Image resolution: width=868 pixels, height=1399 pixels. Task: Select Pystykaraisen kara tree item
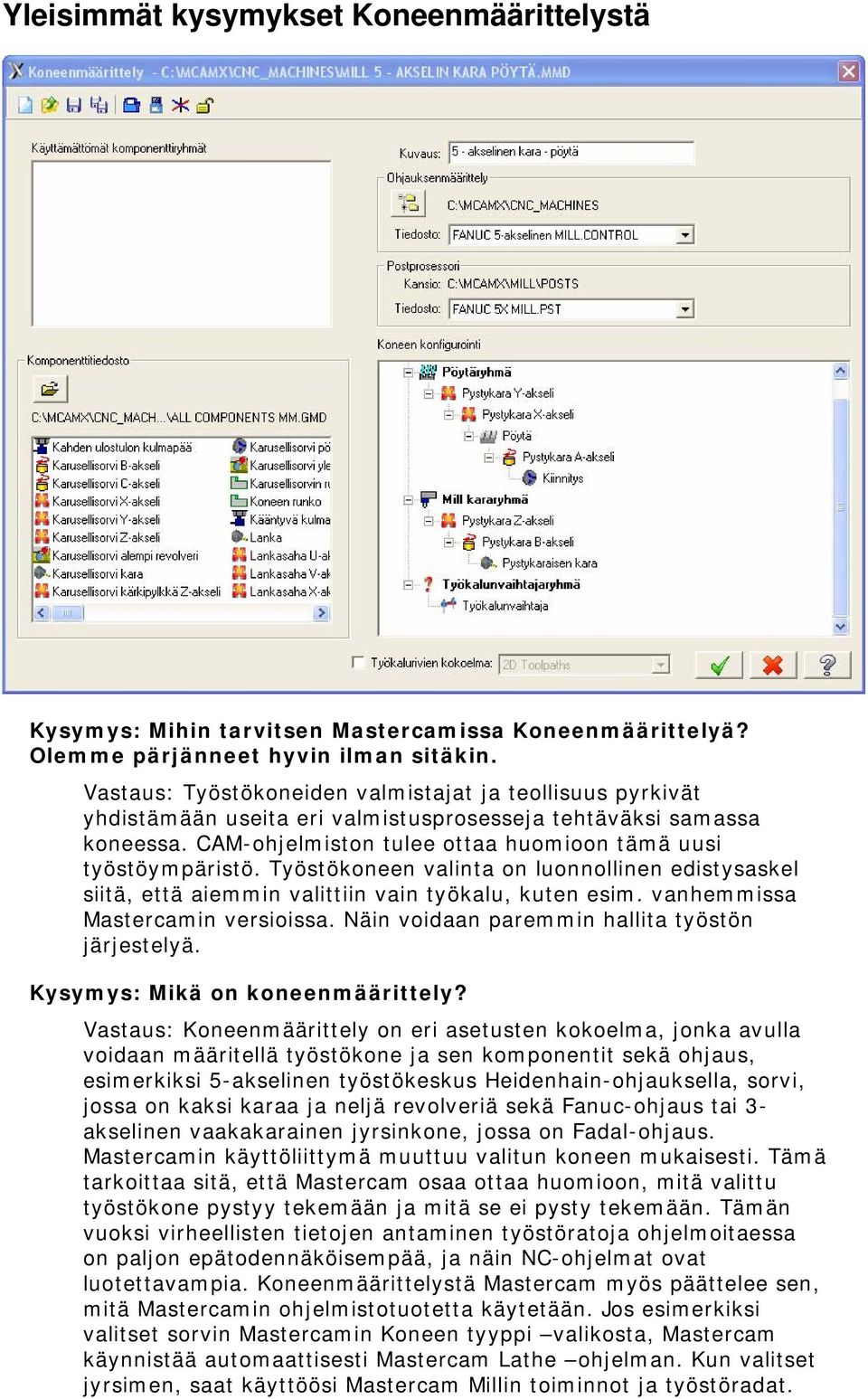pos(550,562)
